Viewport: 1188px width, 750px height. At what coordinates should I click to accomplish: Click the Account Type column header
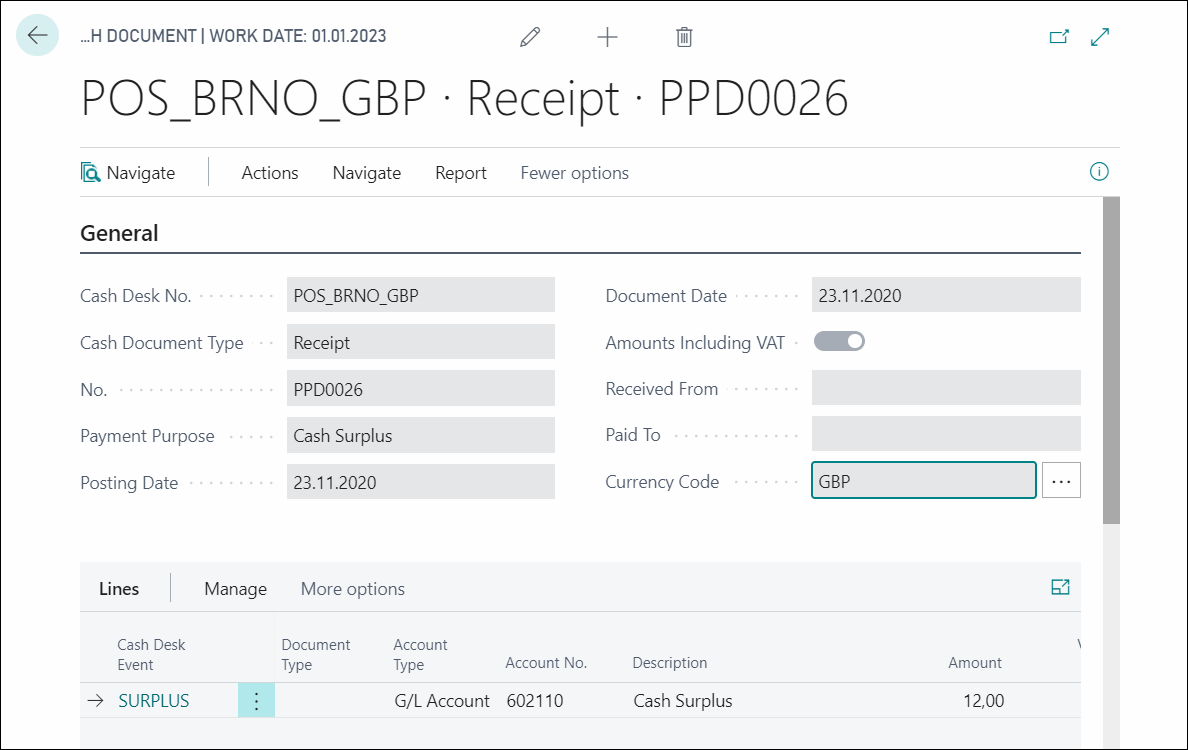click(x=420, y=655)
